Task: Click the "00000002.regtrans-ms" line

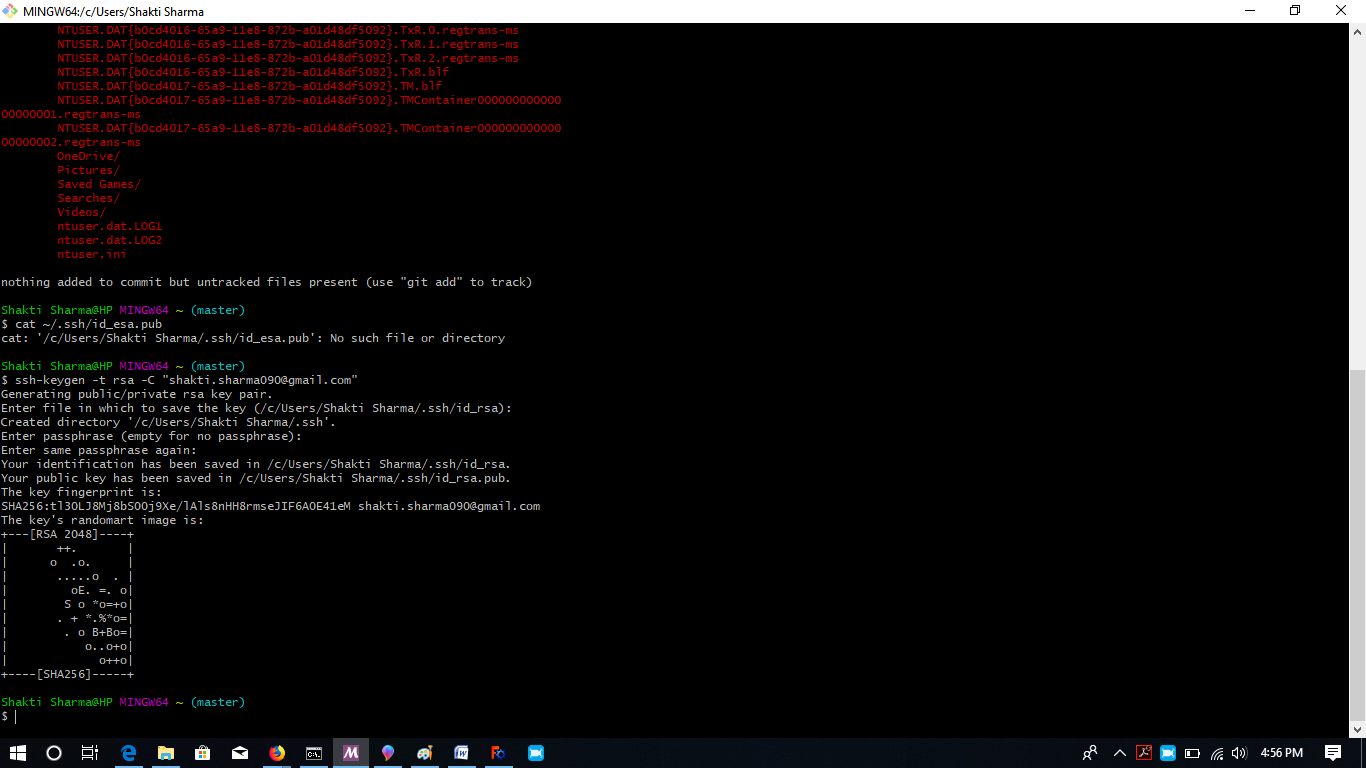Action: [71, 142]
